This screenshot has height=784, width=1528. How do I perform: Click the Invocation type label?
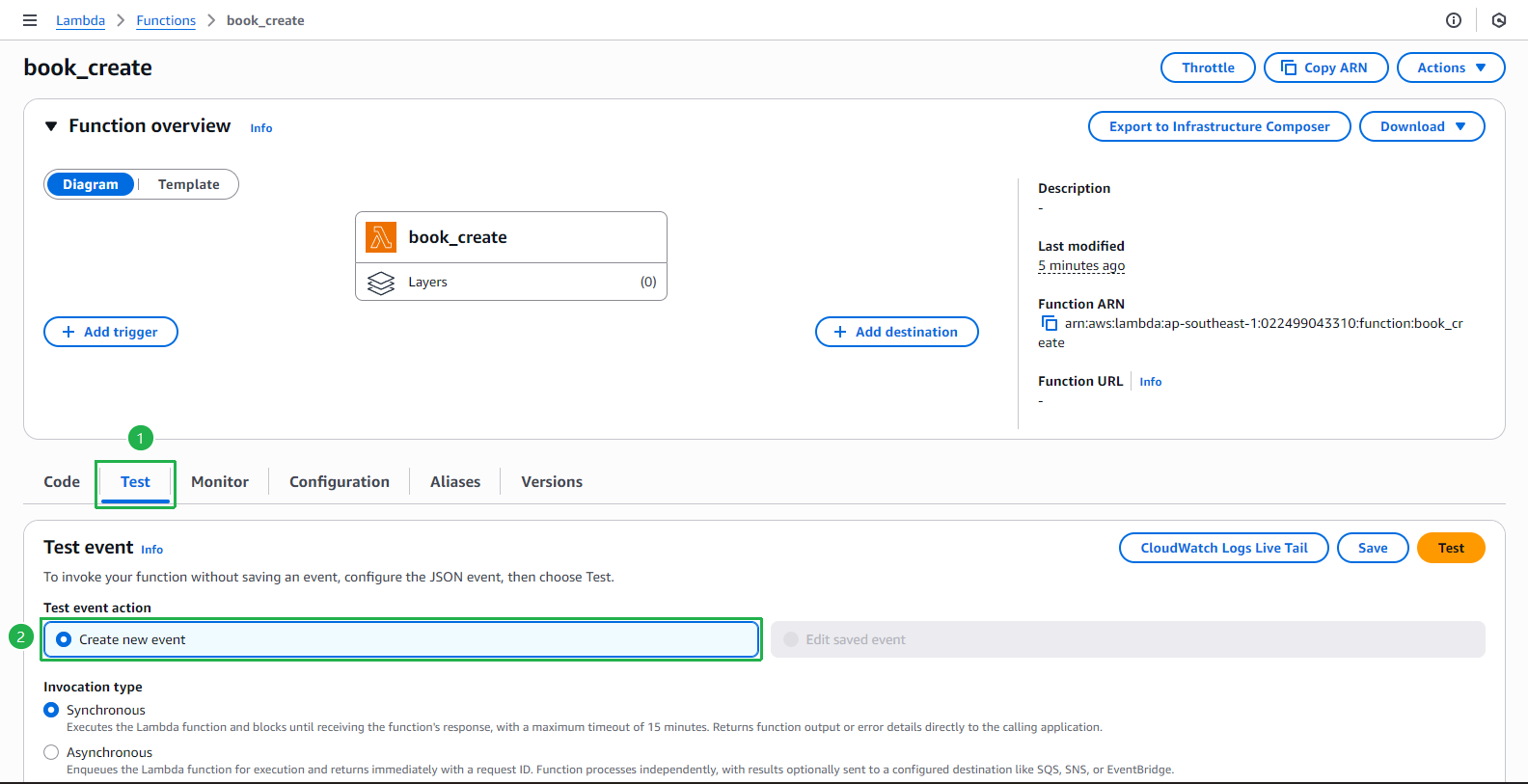[x=93, y=687]
